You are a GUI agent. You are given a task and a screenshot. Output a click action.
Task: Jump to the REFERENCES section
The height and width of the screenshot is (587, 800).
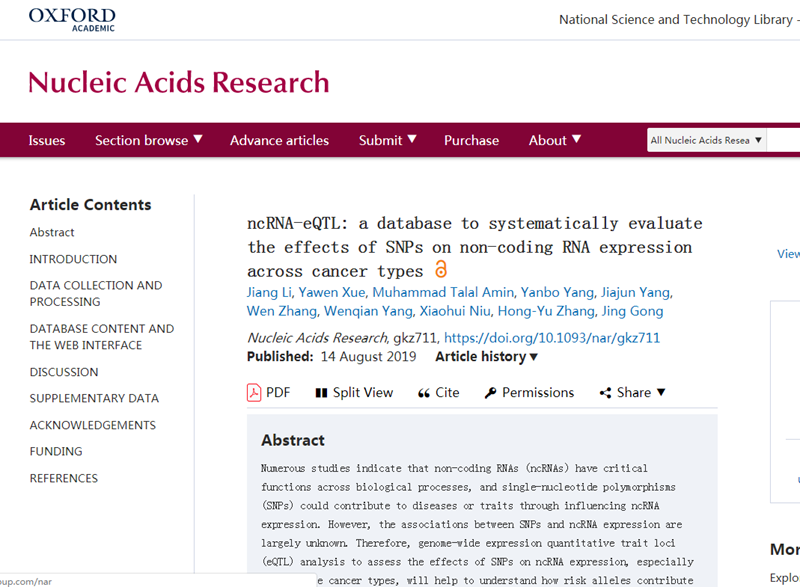(64, 478)
